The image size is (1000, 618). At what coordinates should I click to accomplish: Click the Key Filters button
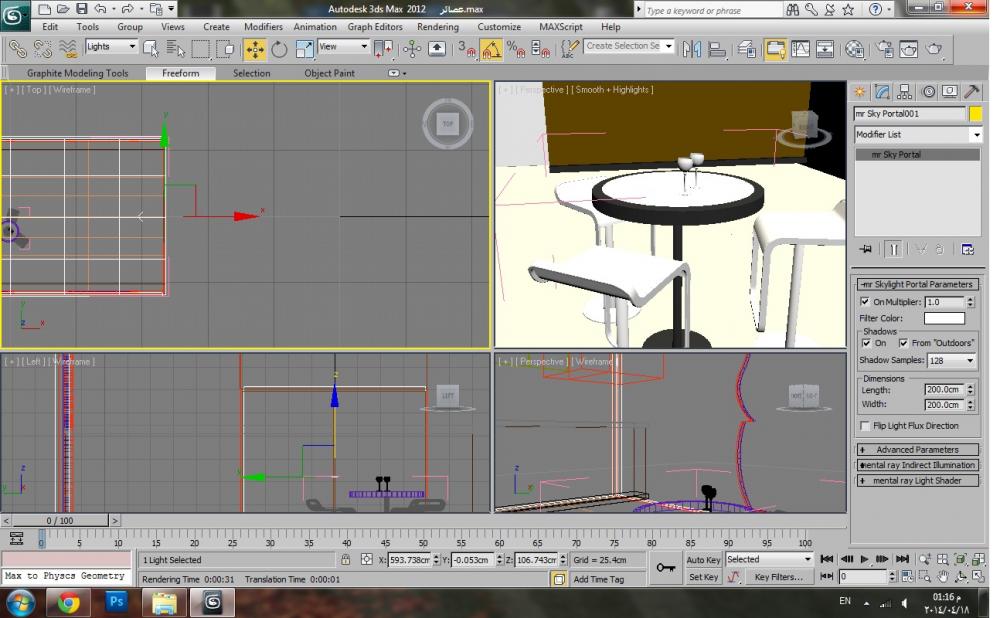coord(778,577)
